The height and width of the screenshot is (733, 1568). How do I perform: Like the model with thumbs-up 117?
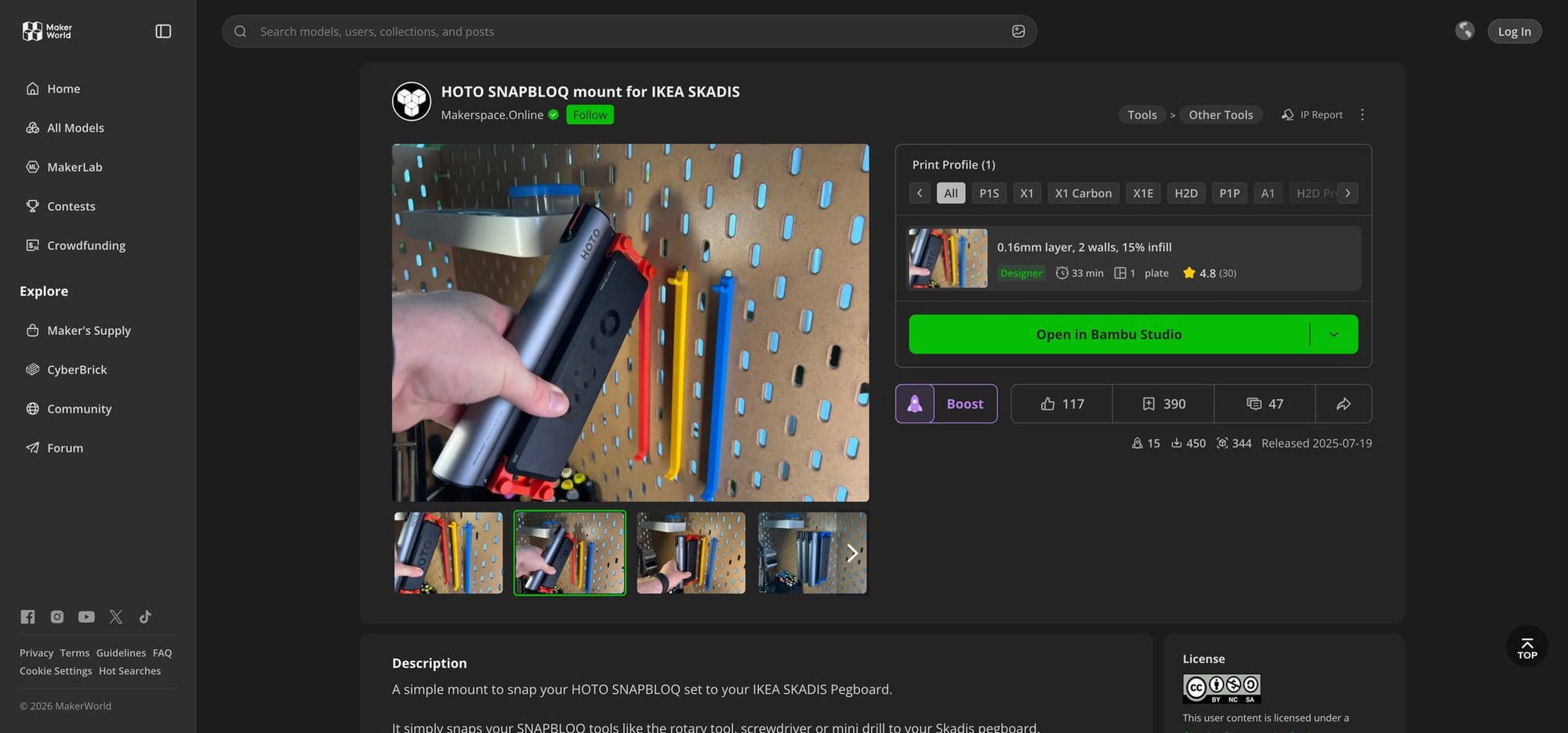(1062, 404)
